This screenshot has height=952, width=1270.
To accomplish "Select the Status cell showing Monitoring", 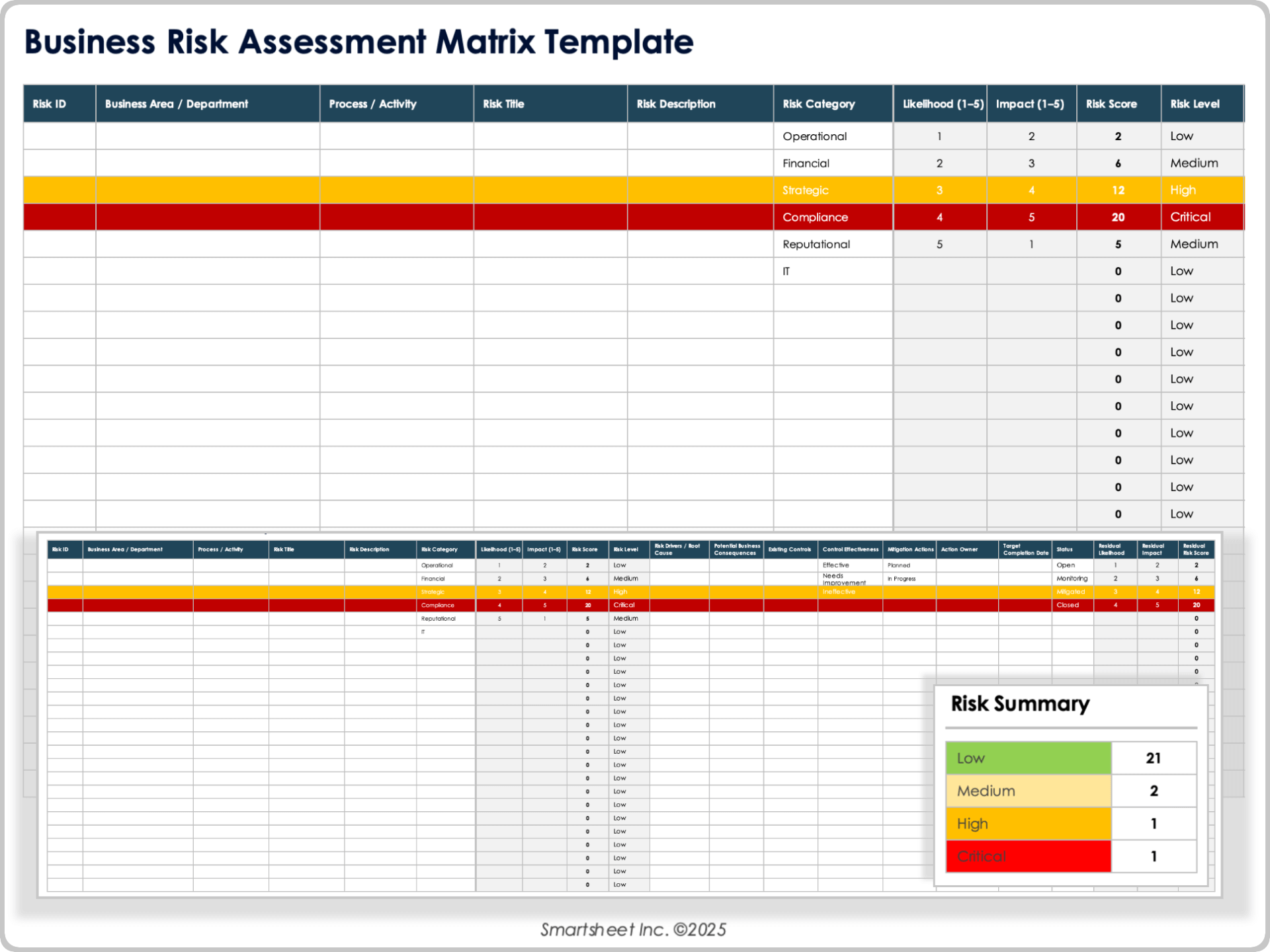I will [x=1072, y=578].
